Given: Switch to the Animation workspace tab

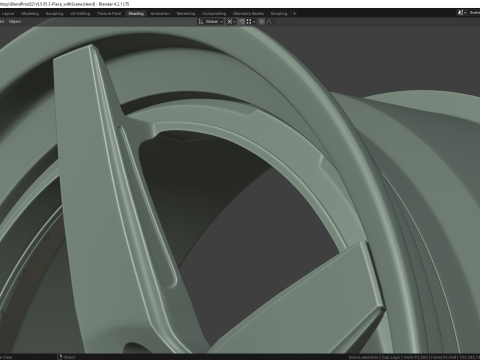Looking at the screenshot, I should coord(160,14).
